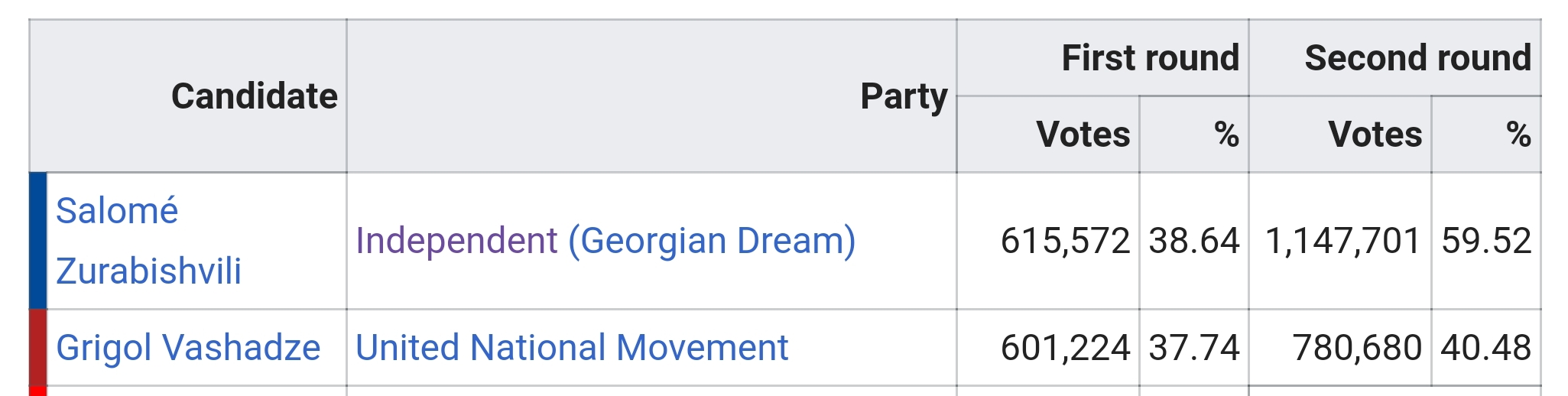Click the First round header cell

(1150, 58)
